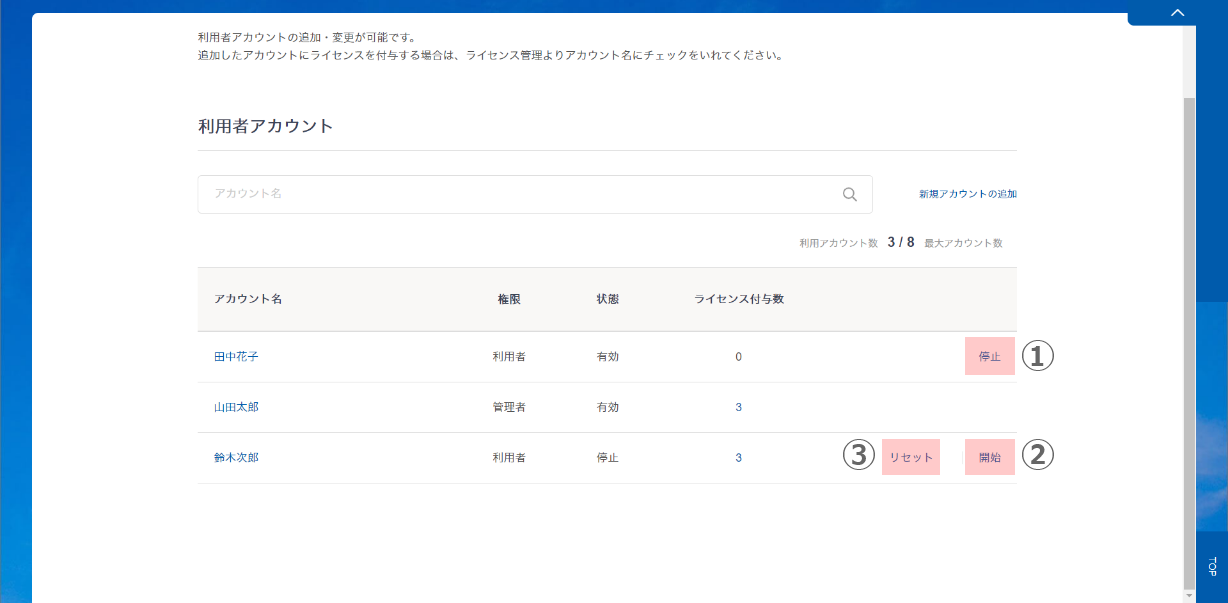Screen dimensions: 1228x603
Task: Click the 権限 column header
Action: tap(509, 300)
